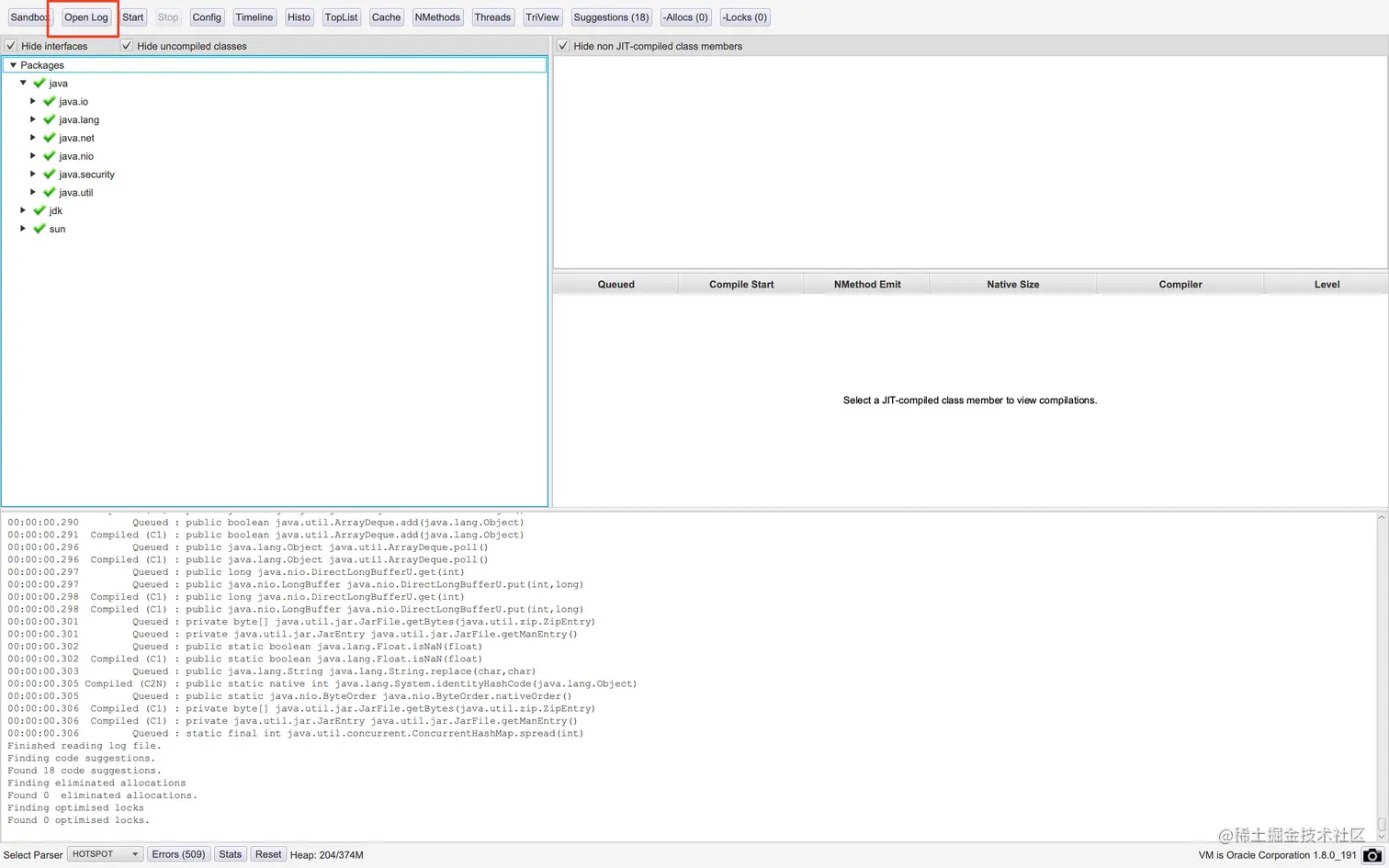Viewport: 1389px width, 868px height.
Task: Toggle the Hide uncompiled classes checkbox
Action: click(127, 46)
